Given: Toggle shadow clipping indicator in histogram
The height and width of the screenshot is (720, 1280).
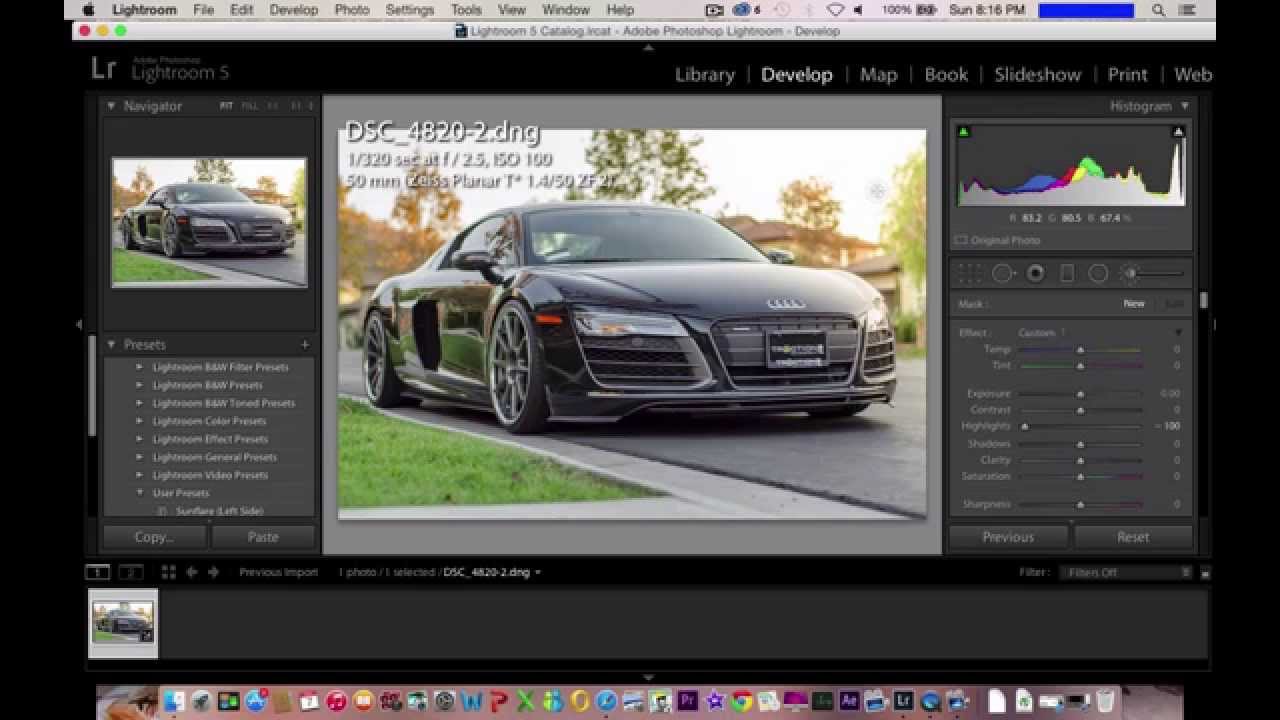Looking at the screenshot, I should point(964,131).
